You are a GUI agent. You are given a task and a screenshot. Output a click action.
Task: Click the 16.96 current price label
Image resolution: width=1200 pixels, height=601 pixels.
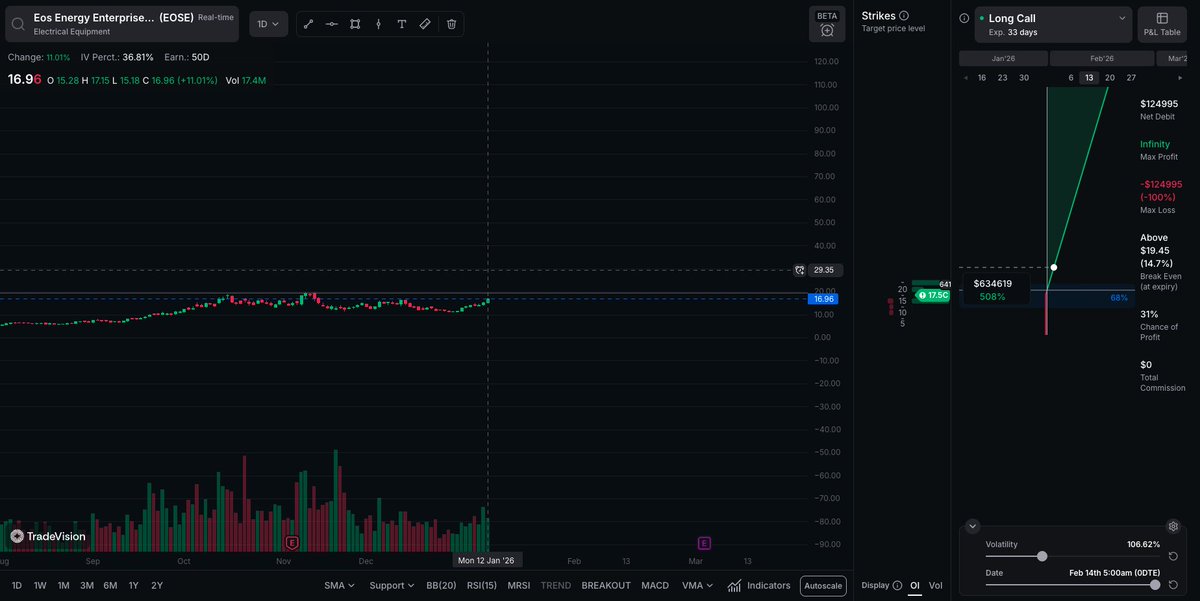824,299
